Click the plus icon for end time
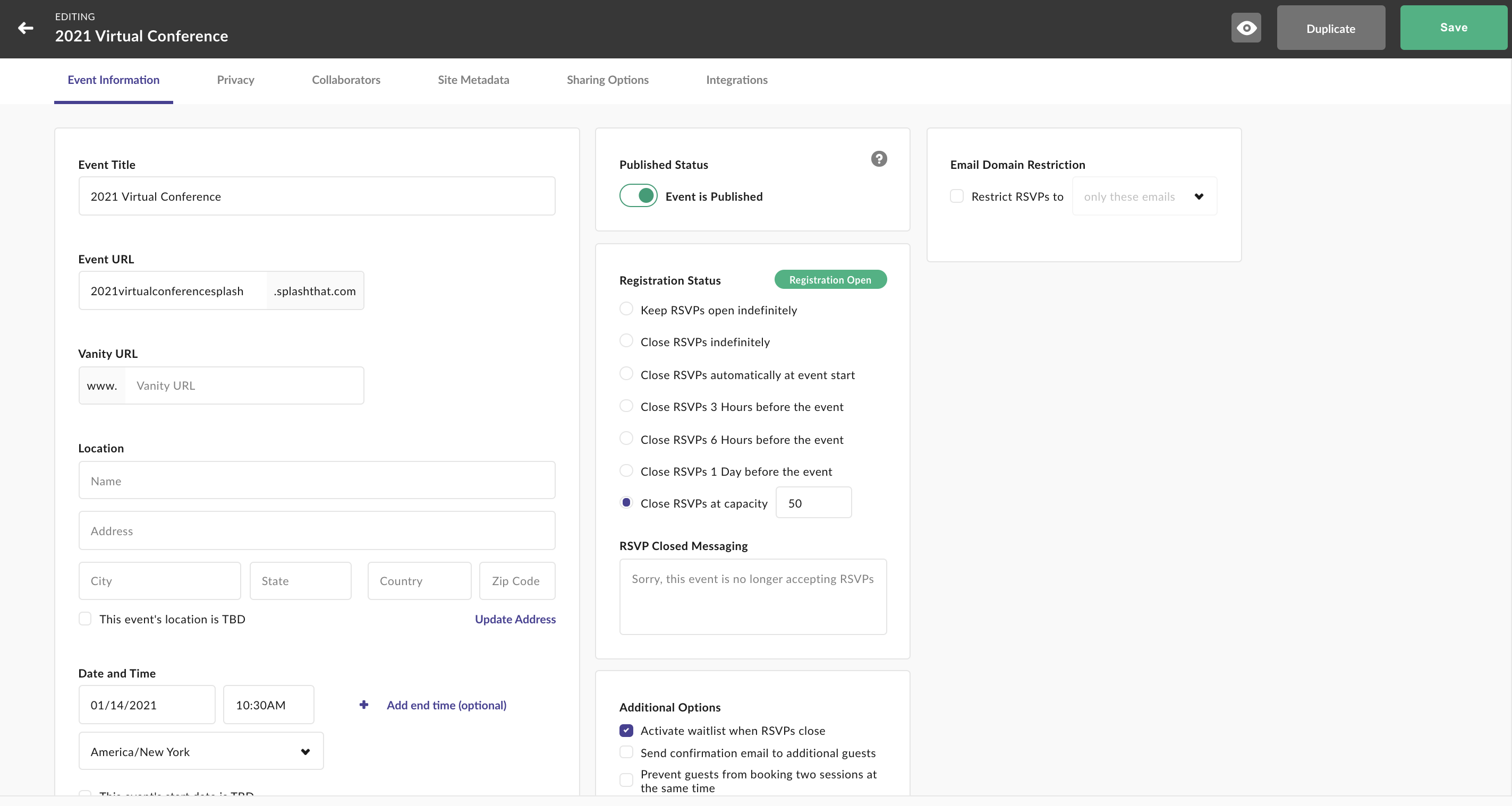 click(364, 705)
